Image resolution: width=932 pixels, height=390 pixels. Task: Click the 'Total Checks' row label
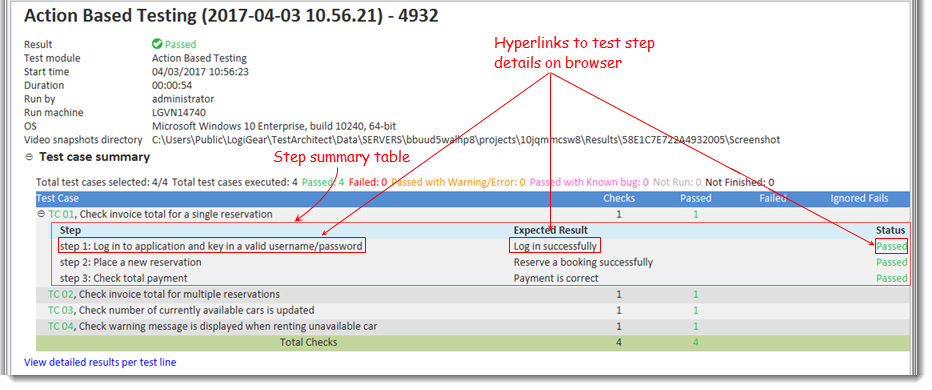[x=308, y=342]
